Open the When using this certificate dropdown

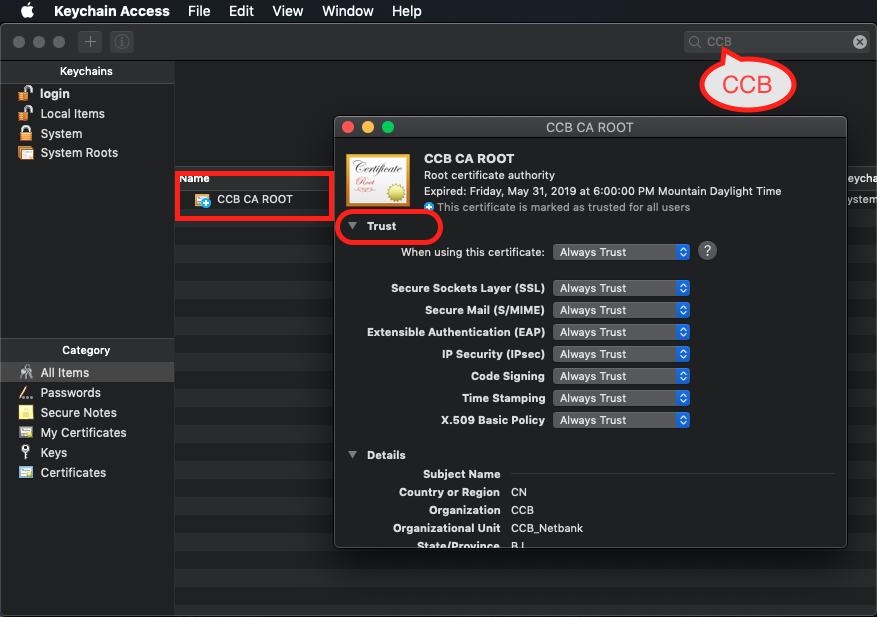click(621, 252)
